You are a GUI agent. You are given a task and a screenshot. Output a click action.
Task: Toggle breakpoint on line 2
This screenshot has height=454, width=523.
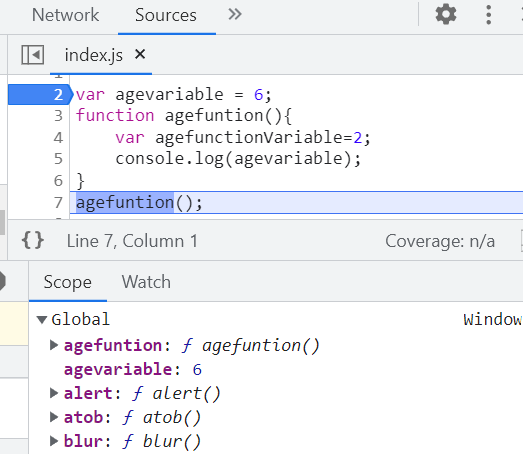click(39, 95)
